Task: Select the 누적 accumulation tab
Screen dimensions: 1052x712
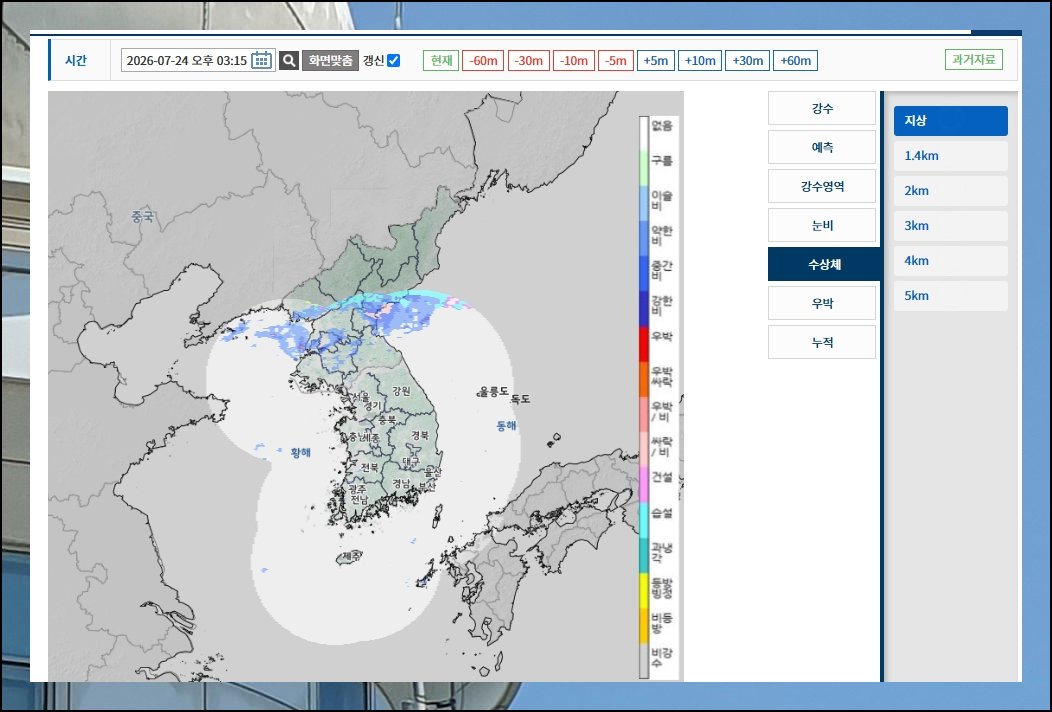Action: tap(822, 342)
